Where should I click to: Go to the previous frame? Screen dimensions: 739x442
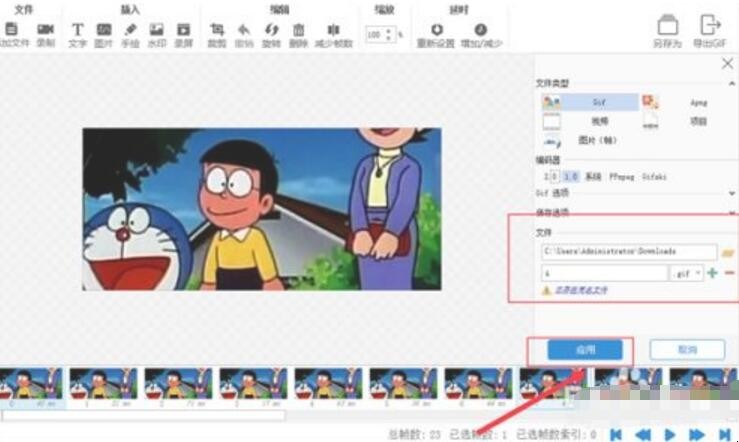(643, 434)
